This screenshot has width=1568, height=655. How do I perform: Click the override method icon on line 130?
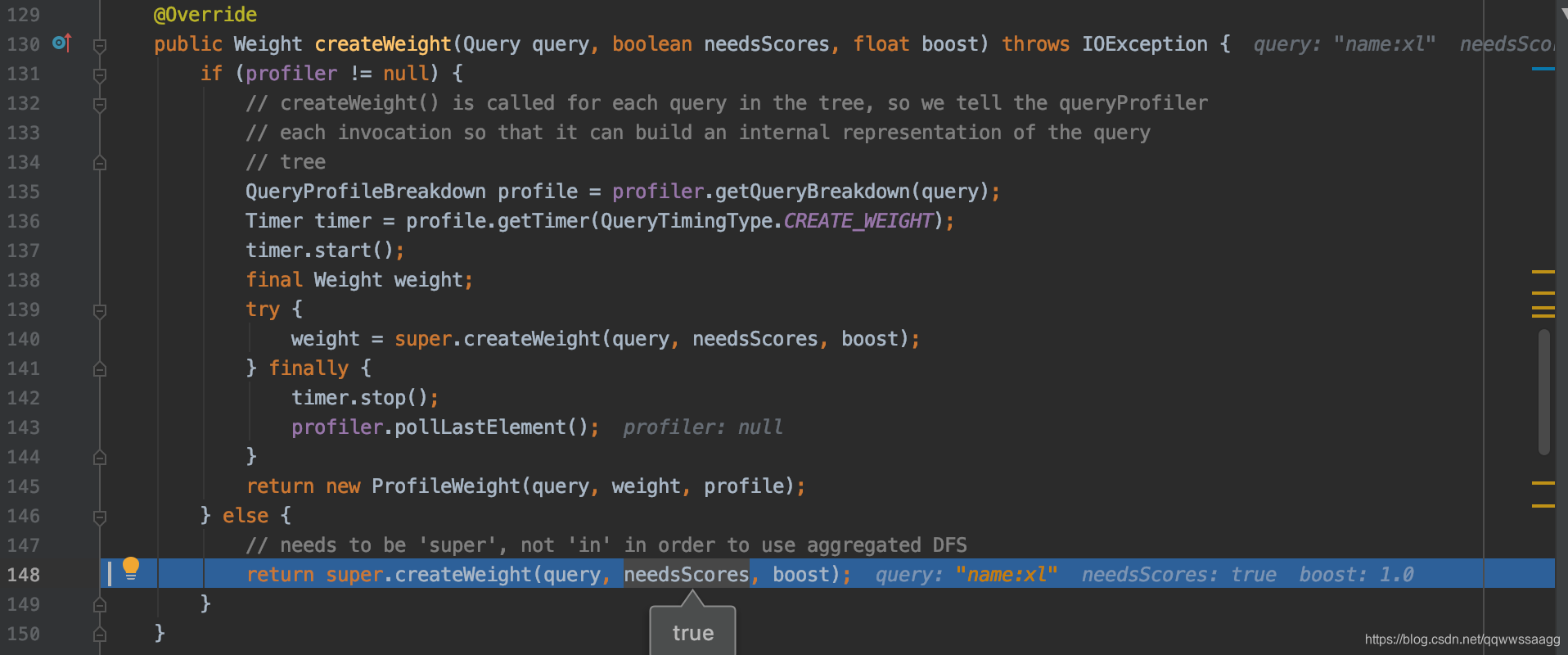coord(62,43)
